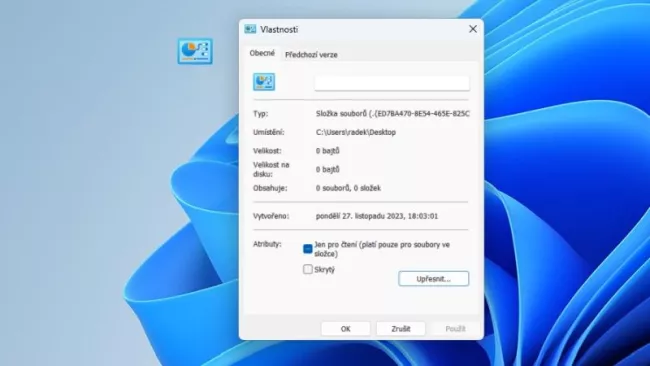Image resolution: width=650 pixels, height=366 pixels.
Task: Open the Předchozí verze tab
Action: pyautogui.click(x=311, y=55)
